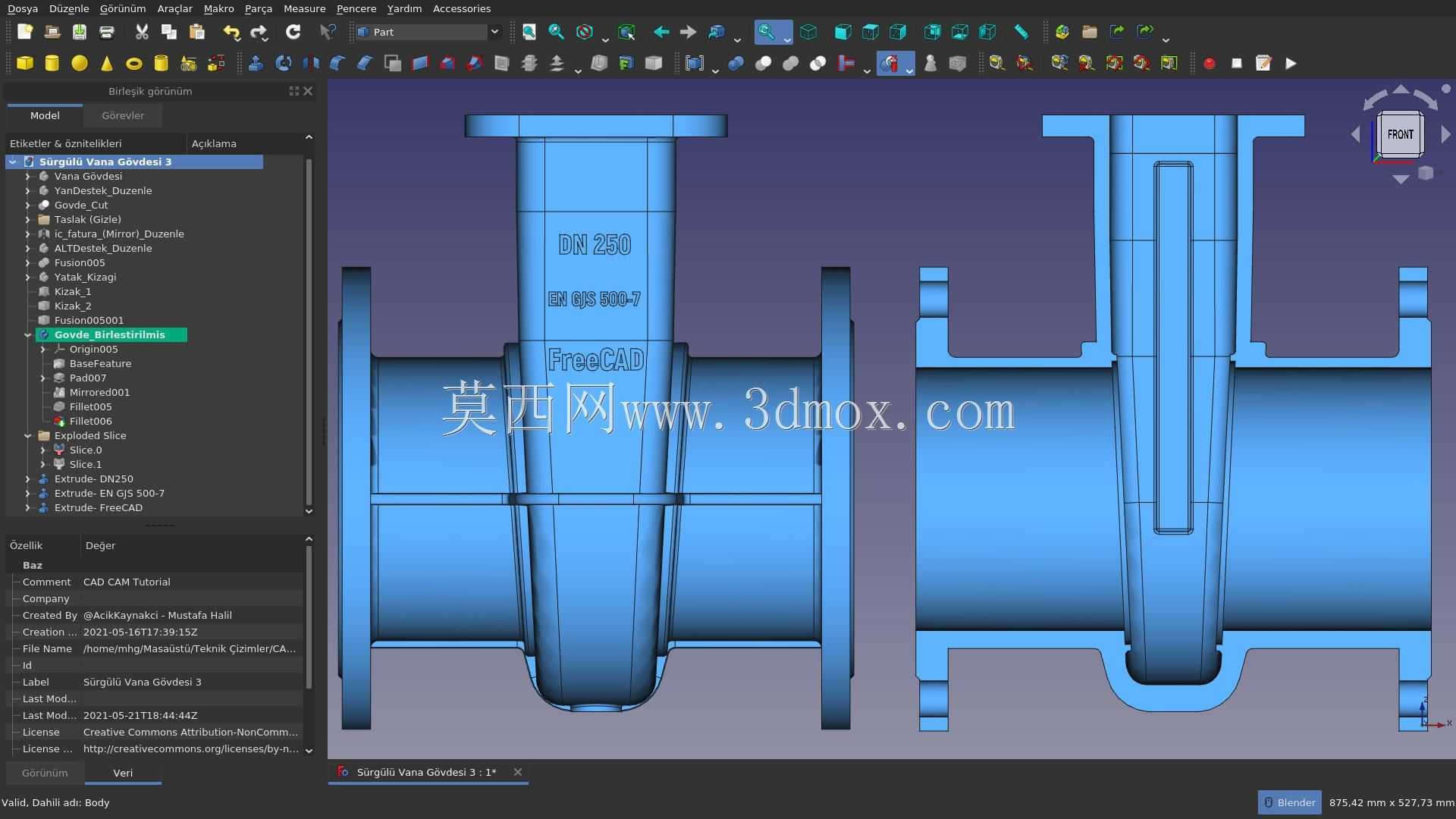Click the Cut scissors icon
This screenshot has height=819, width=1456.
142,32
